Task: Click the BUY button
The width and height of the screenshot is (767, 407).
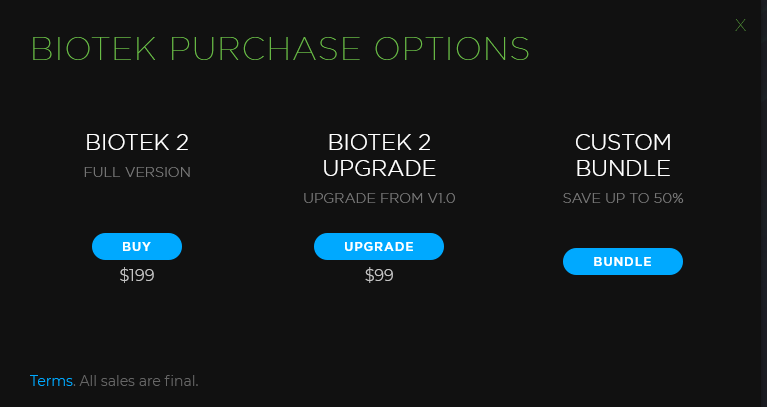Action: pos(137,246)
